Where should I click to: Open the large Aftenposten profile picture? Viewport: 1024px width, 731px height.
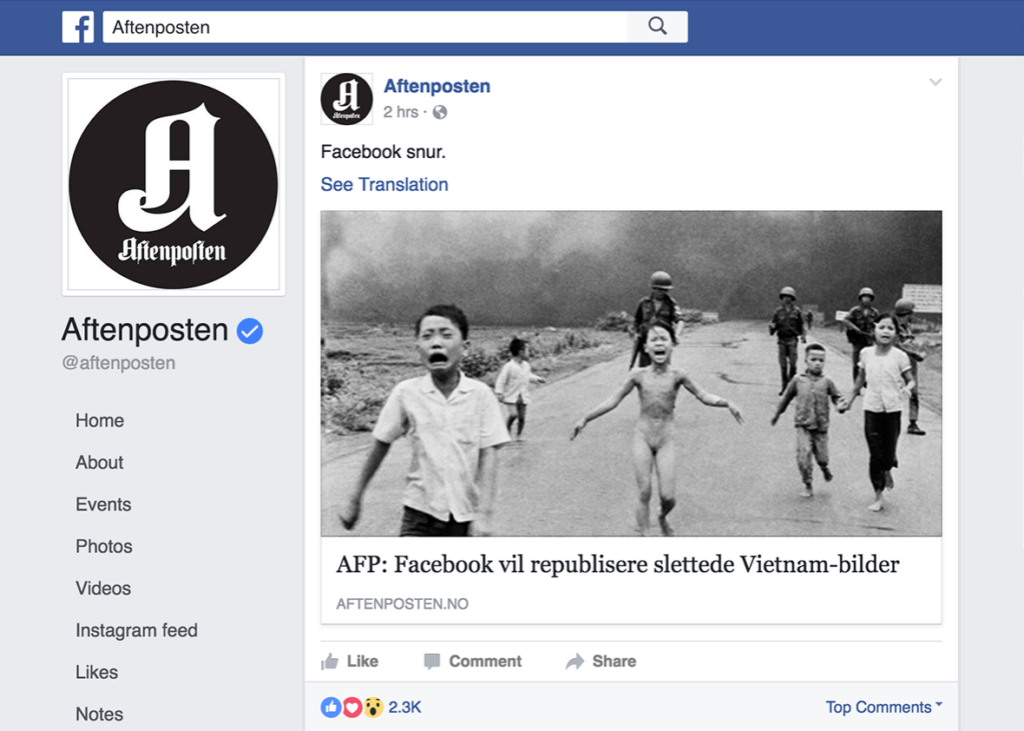click(x=174, y=184)
